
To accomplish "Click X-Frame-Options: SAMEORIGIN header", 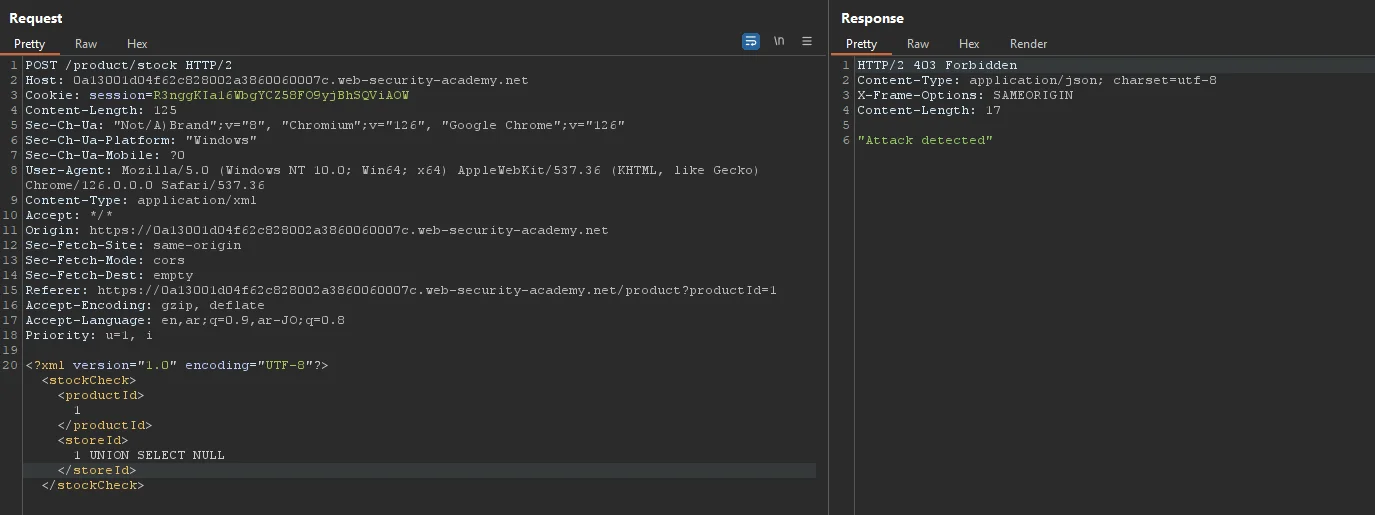I will tap(964, 95).
